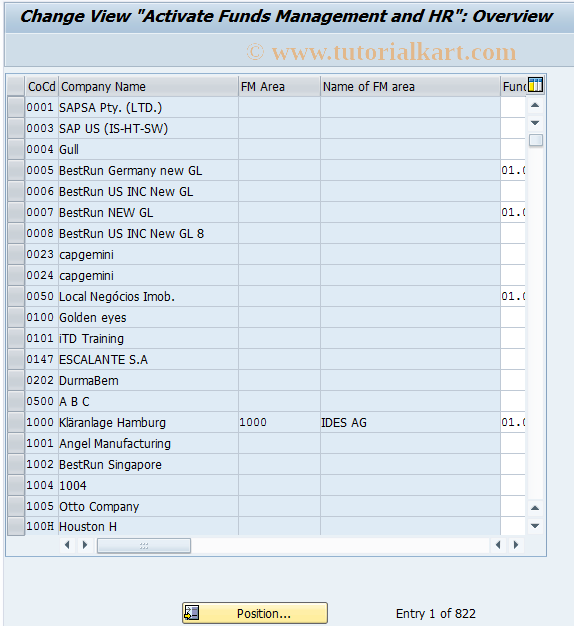
Task: Select row 0147 ESCALANTE S.A
Action: [16, 359]
